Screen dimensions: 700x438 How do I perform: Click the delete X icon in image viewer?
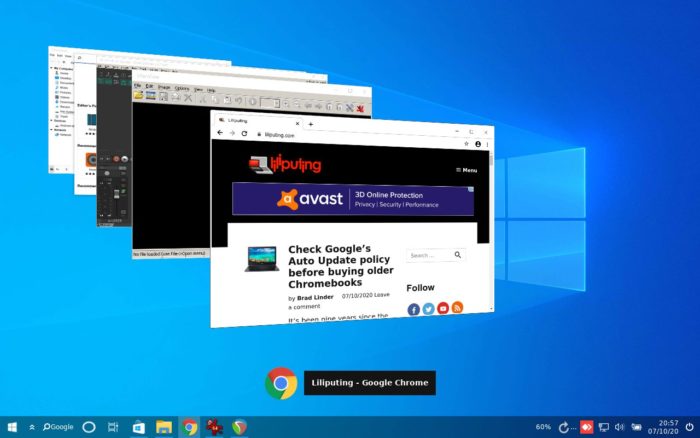pyautogui.click(x=188, y=98)
